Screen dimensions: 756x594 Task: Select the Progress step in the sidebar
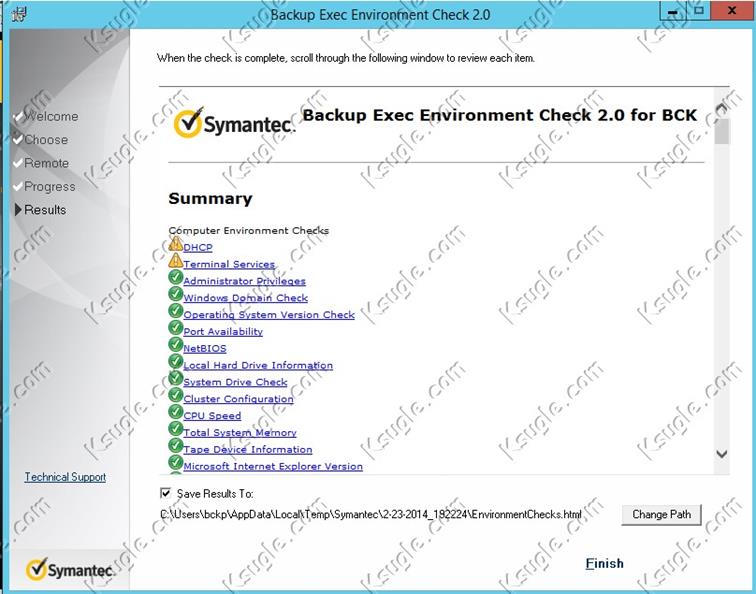point(50,187)
